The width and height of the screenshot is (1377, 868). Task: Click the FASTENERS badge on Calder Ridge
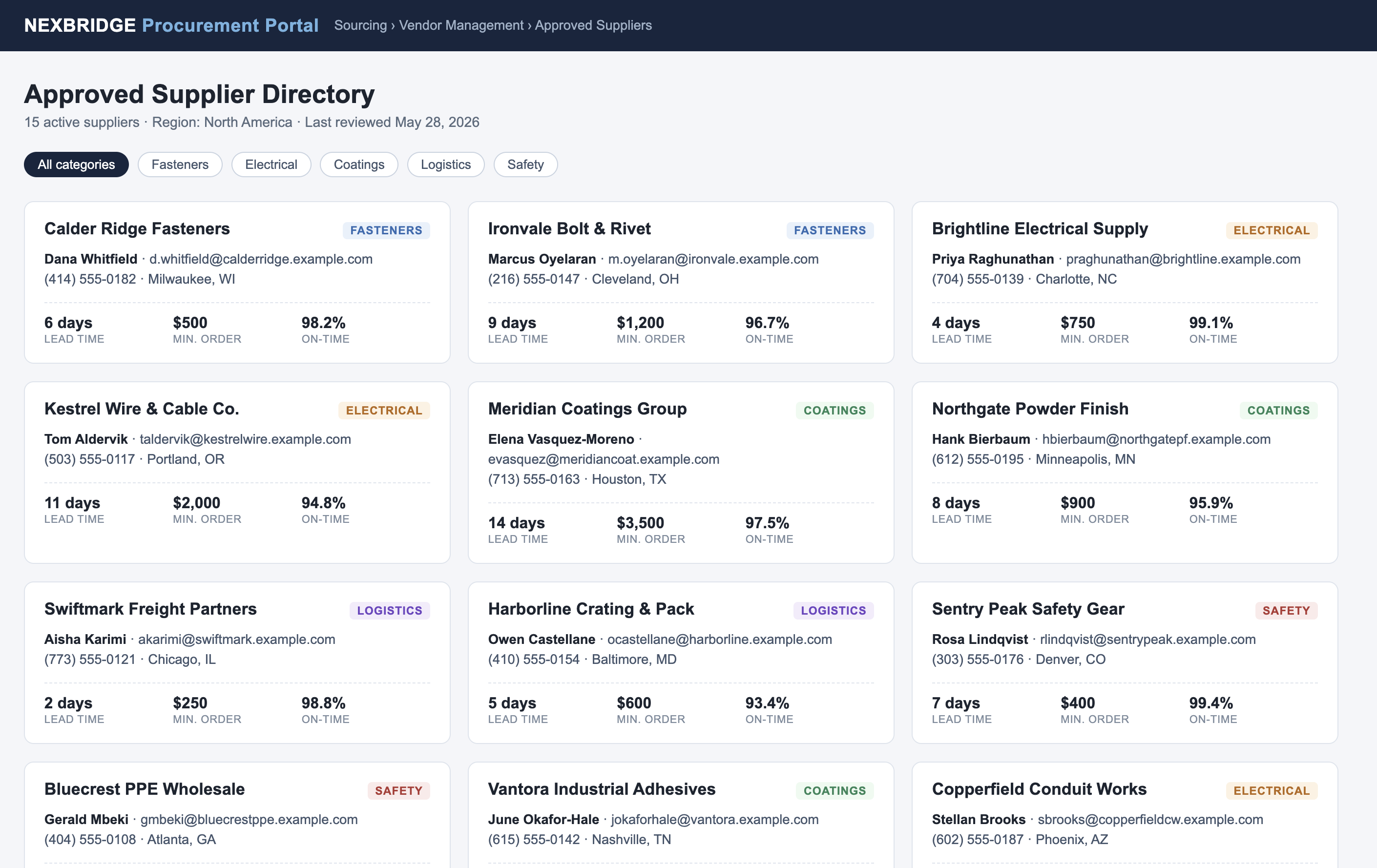tap(386, 230)
